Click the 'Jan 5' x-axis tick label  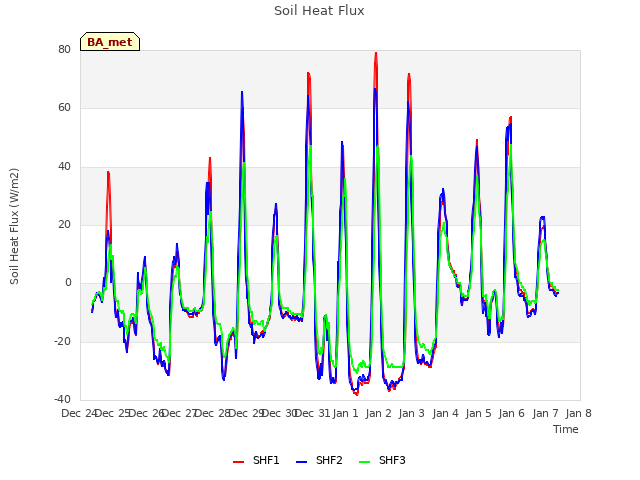[x=479, y=413]
